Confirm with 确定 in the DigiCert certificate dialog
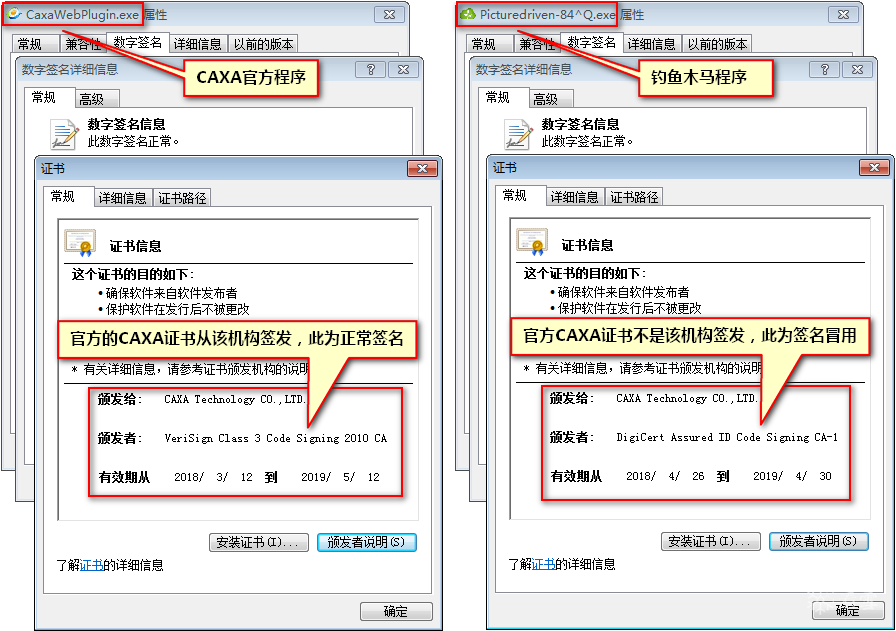The image size is (896, 631). click(x=848, y=610)
